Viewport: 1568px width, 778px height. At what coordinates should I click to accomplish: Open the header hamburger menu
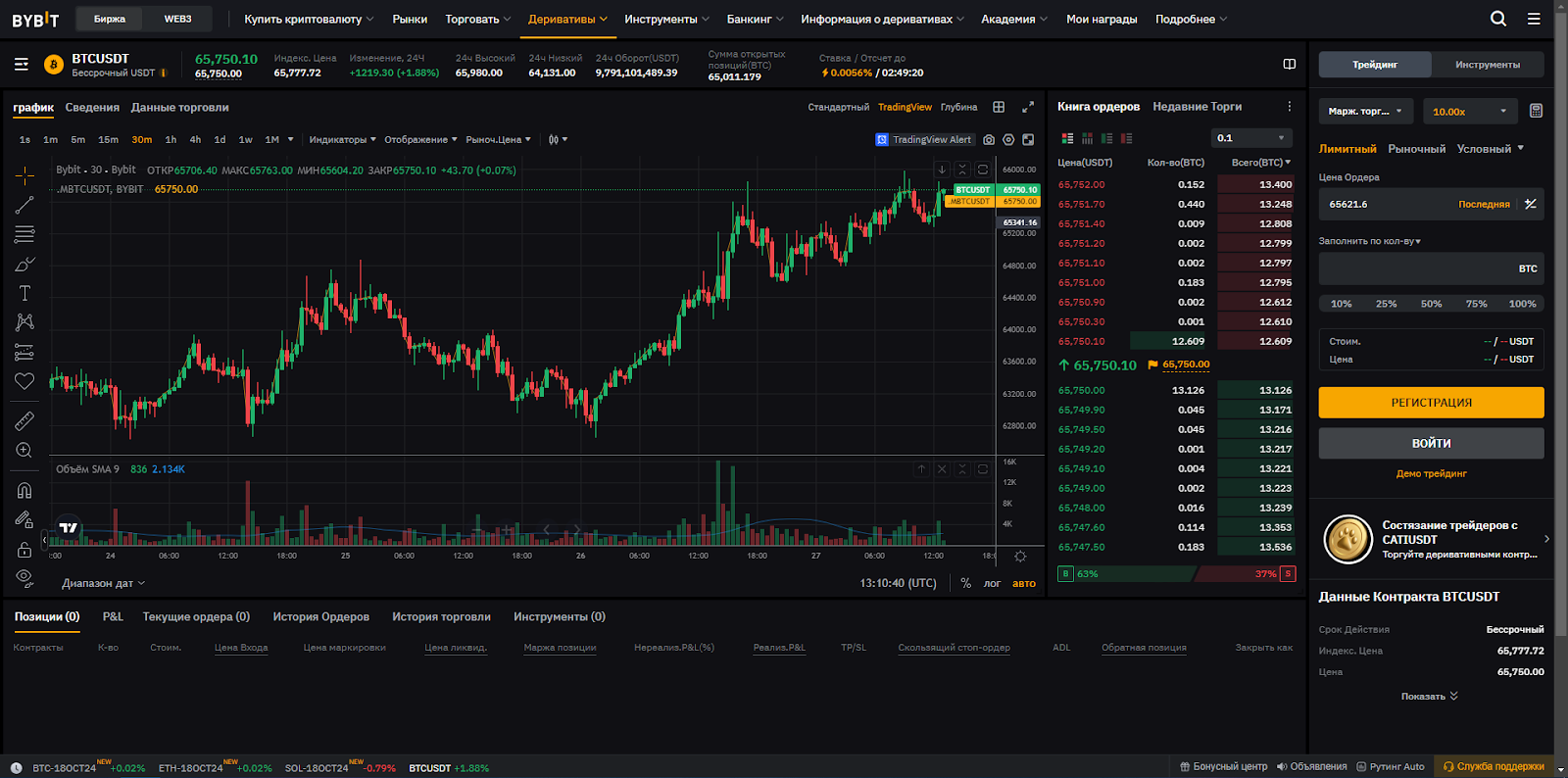click(1534, 19)
